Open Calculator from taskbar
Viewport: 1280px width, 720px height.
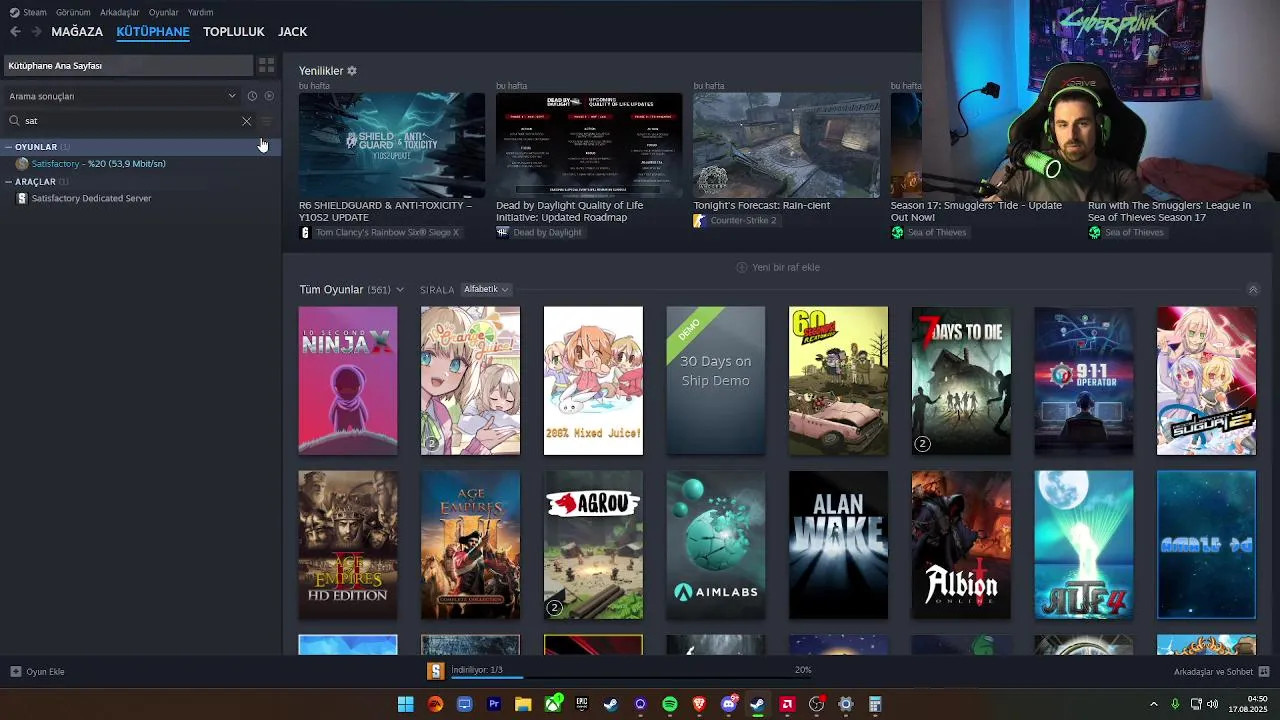(875, 705)
